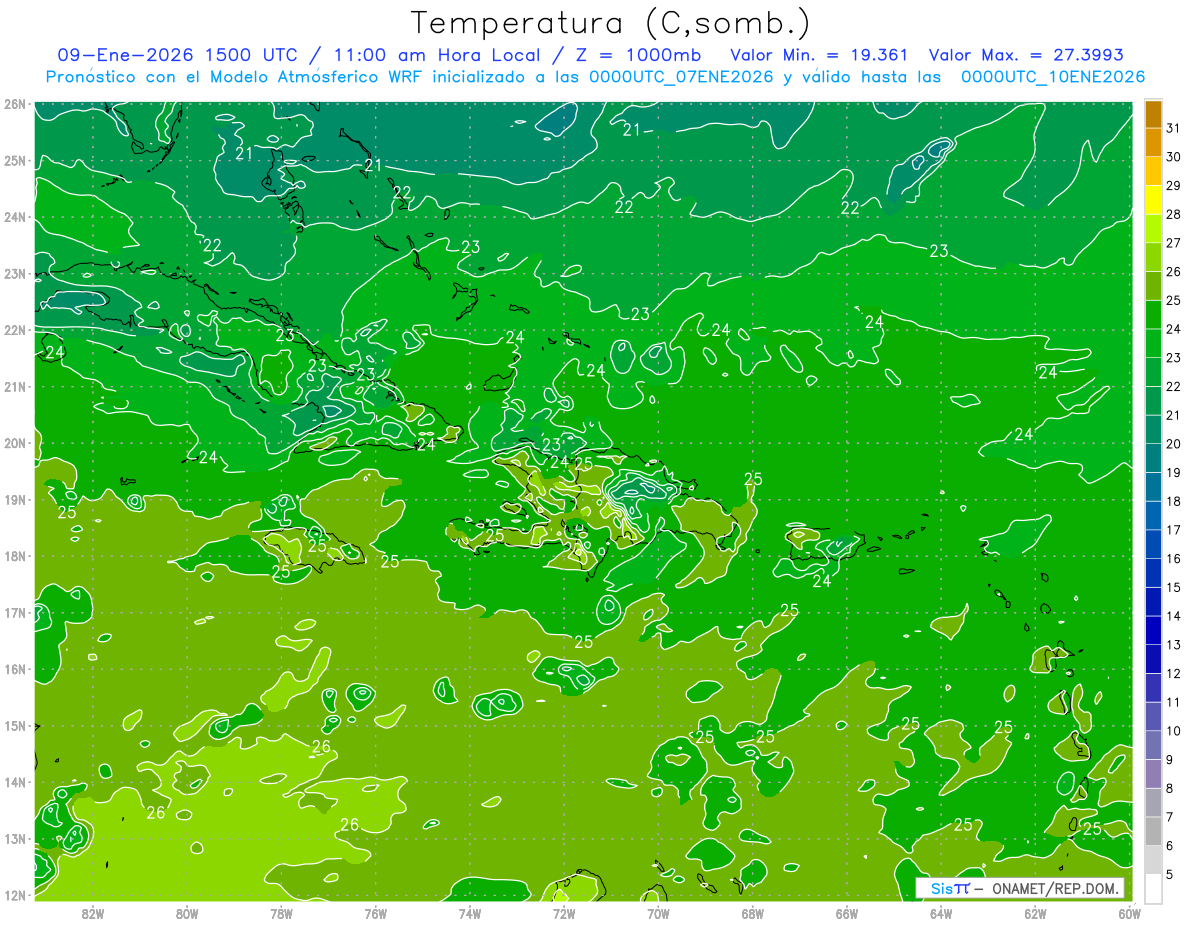Click the 13N latitude axis label
Screen dimensions: 1200x927
pos(15,839)
